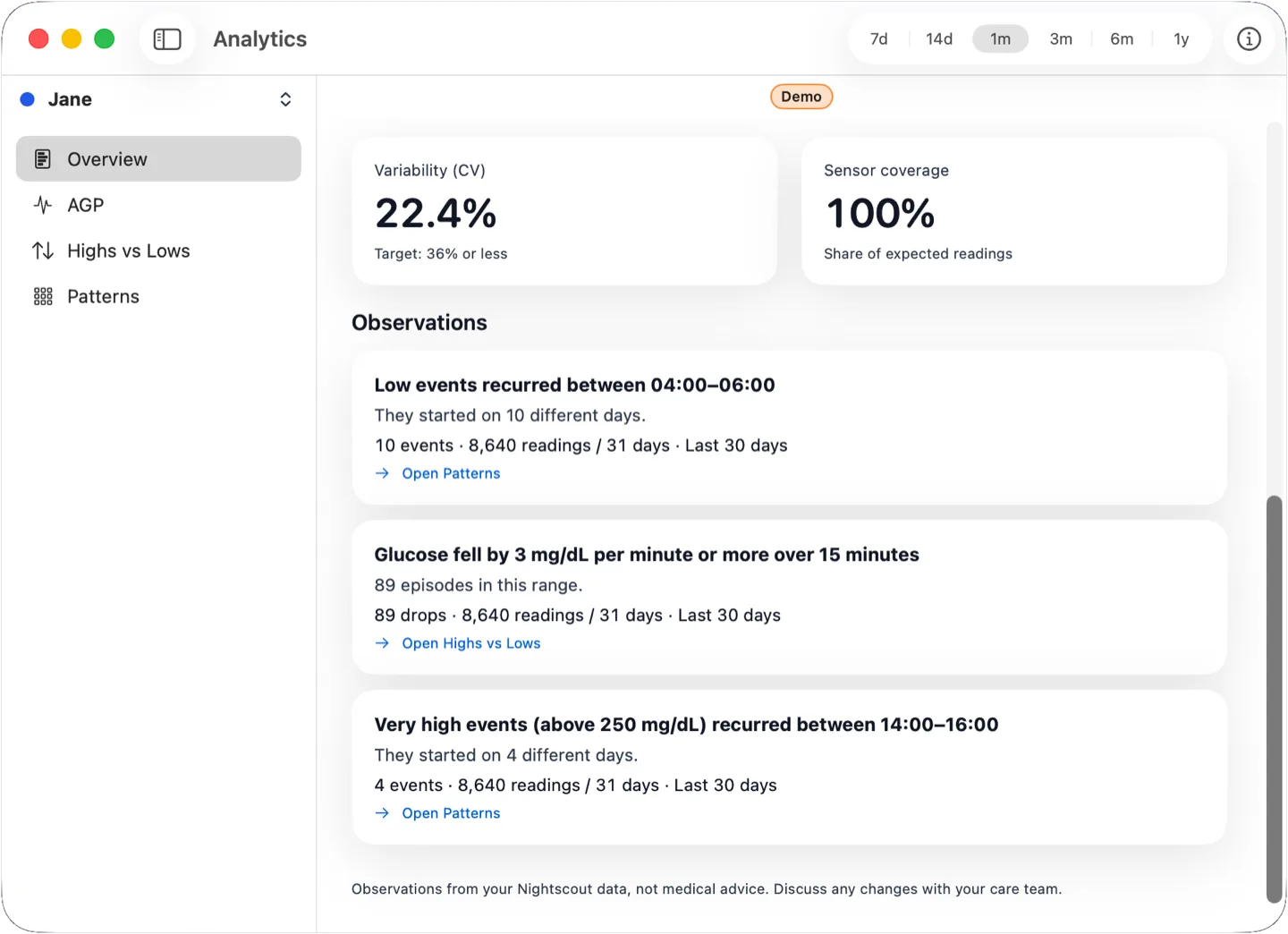Click arrow beside Open Patterns under Very high events
The height and width of the screenshot is (934, 1288).
pos(382,813)
